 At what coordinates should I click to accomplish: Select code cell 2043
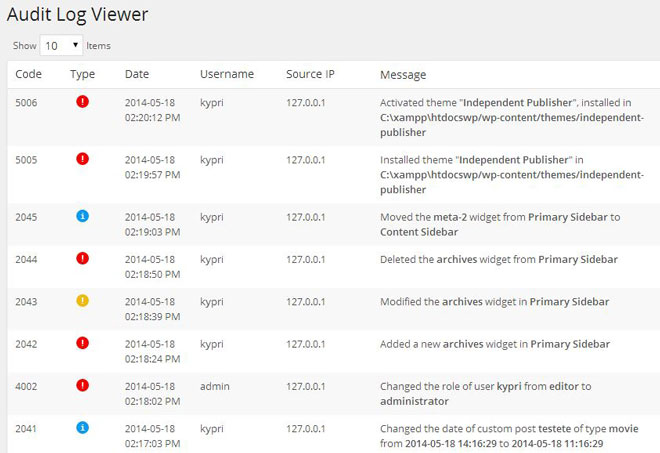[x=26, y=302]
